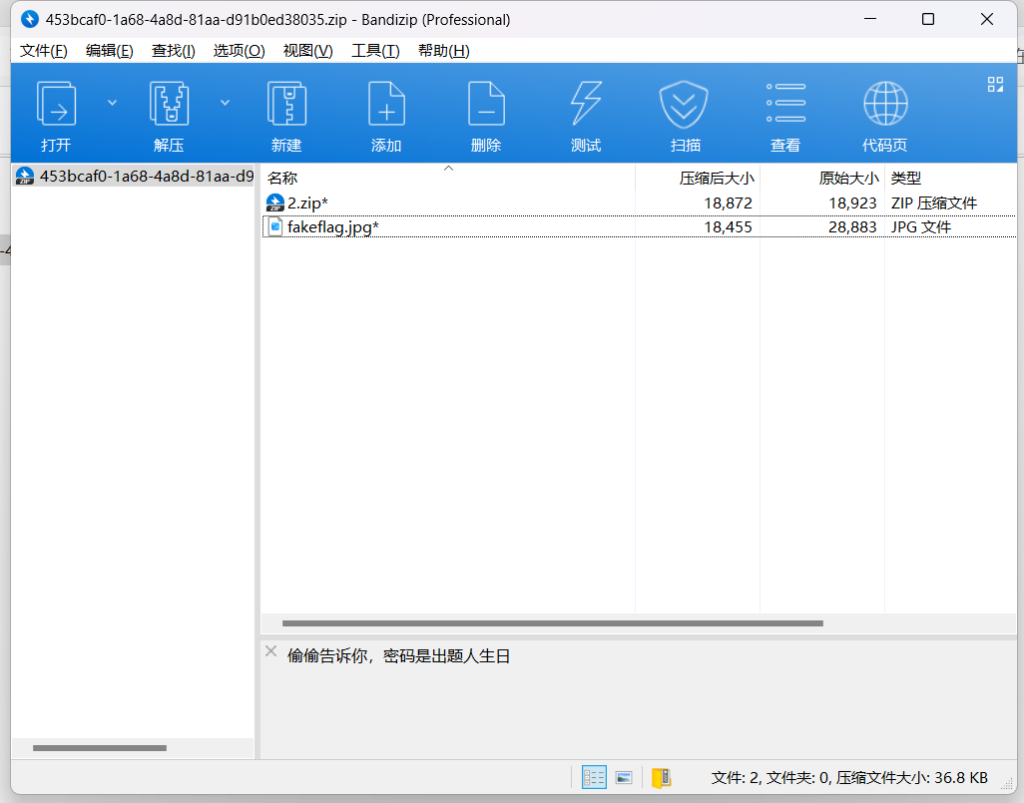Click the Code page (代码页) globe icon
This screenshot has height=803, width=1024.
(885, 104)
